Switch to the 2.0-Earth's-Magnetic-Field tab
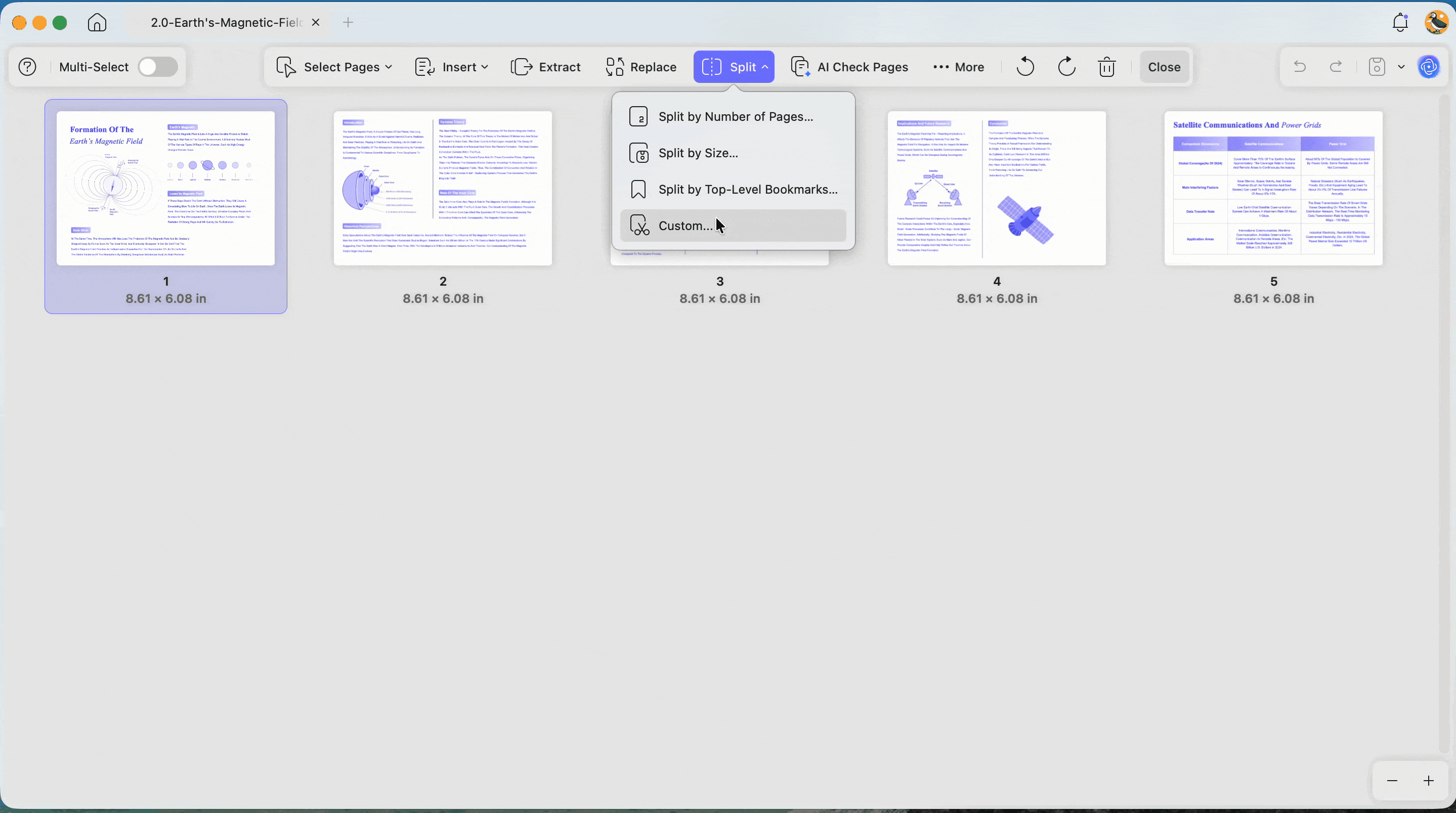The width and height of the screenshot is (1456, 813). pyautogui.click(x=227, y=23)
